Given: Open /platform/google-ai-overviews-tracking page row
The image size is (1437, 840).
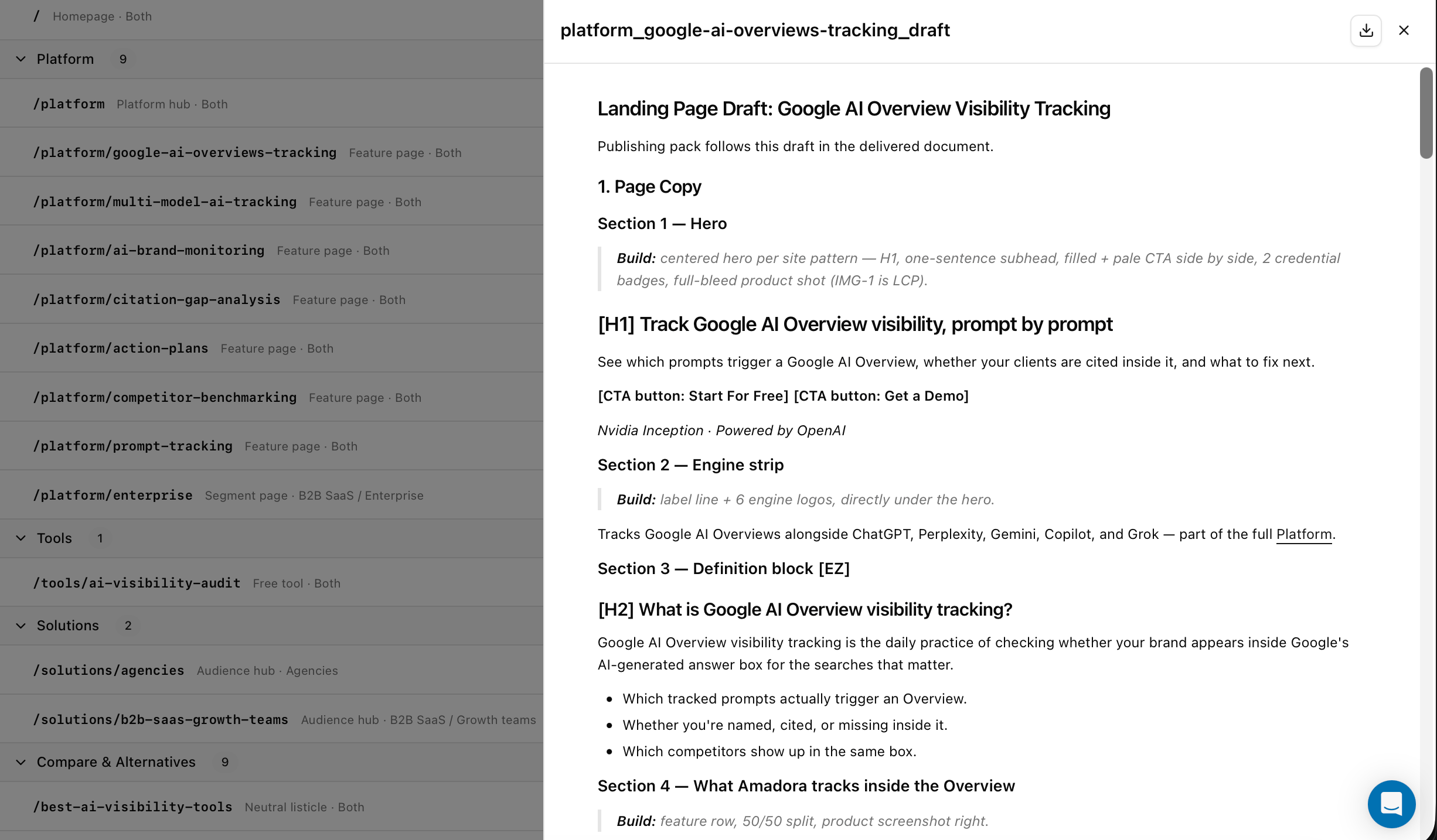Looking at the screenshot, I should 271,152.
